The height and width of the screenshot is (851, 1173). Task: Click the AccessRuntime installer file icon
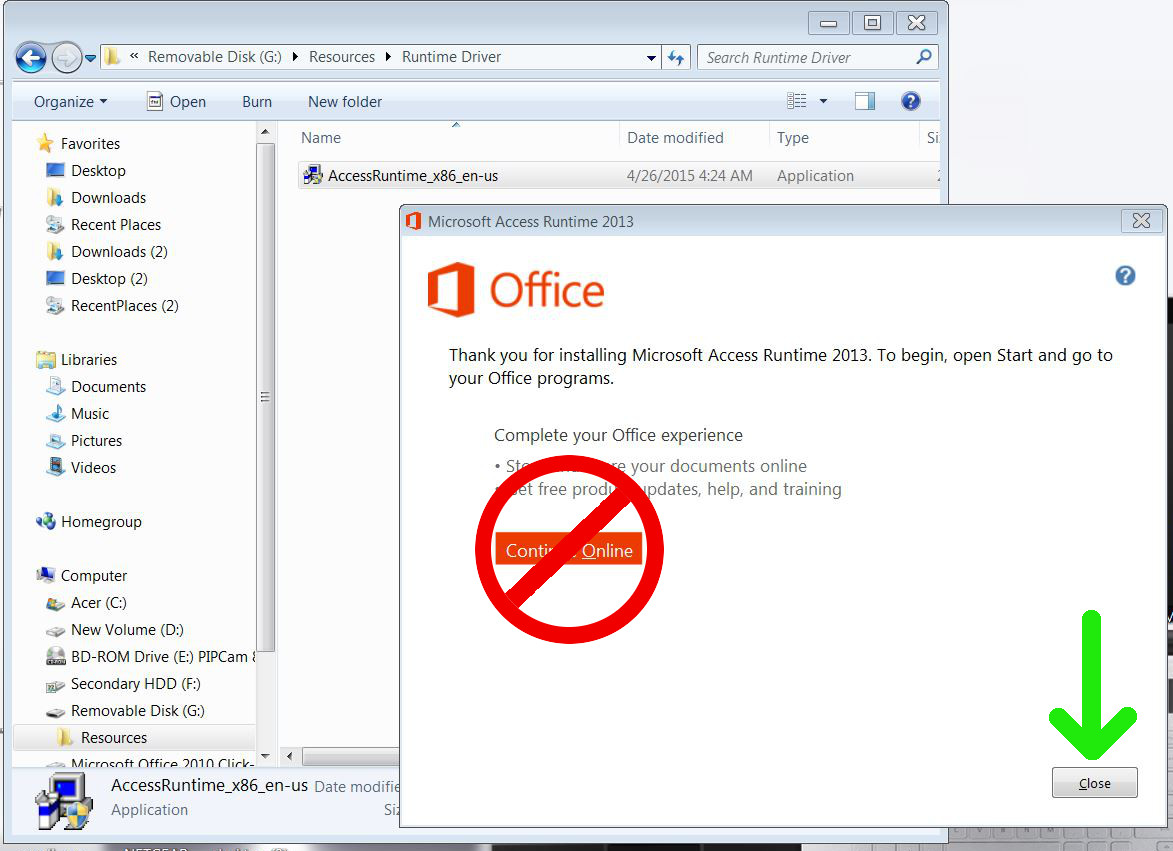[312, 176]
